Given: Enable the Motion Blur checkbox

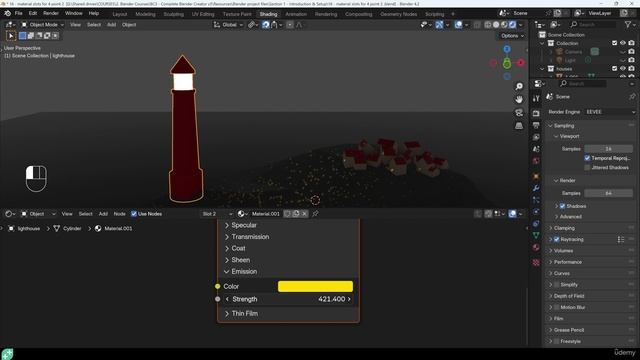Looking at the screenshot, I should (556, 307).
